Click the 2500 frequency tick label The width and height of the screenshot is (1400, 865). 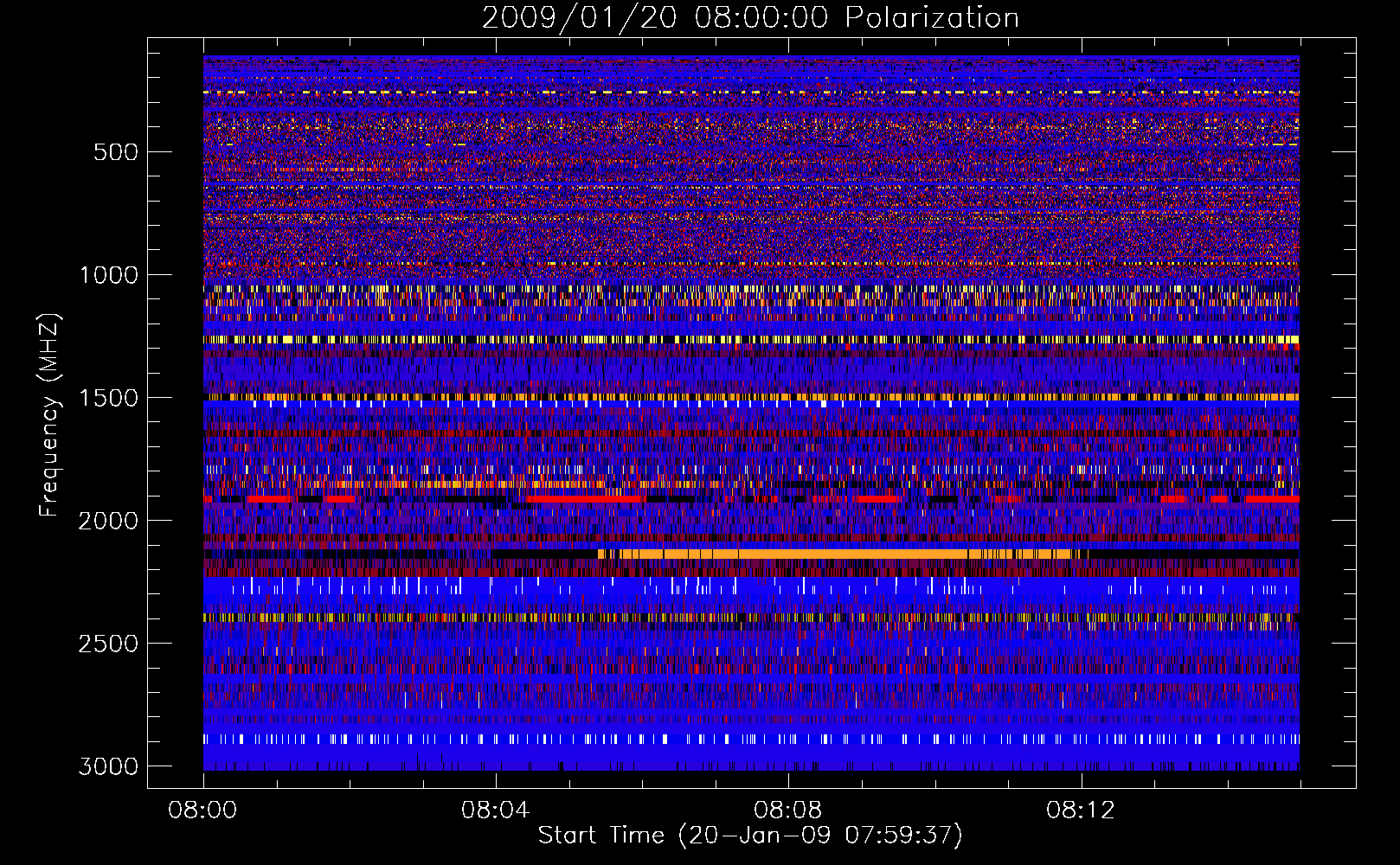(x=109, y=644)
